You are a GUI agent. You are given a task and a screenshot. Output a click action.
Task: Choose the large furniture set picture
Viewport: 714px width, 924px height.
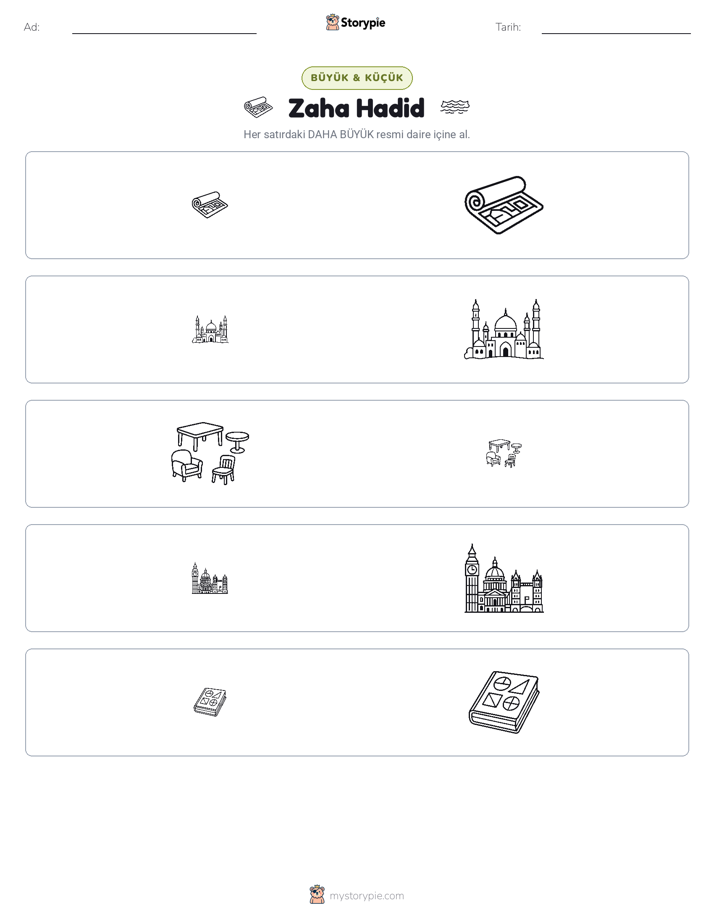(210, 453)
